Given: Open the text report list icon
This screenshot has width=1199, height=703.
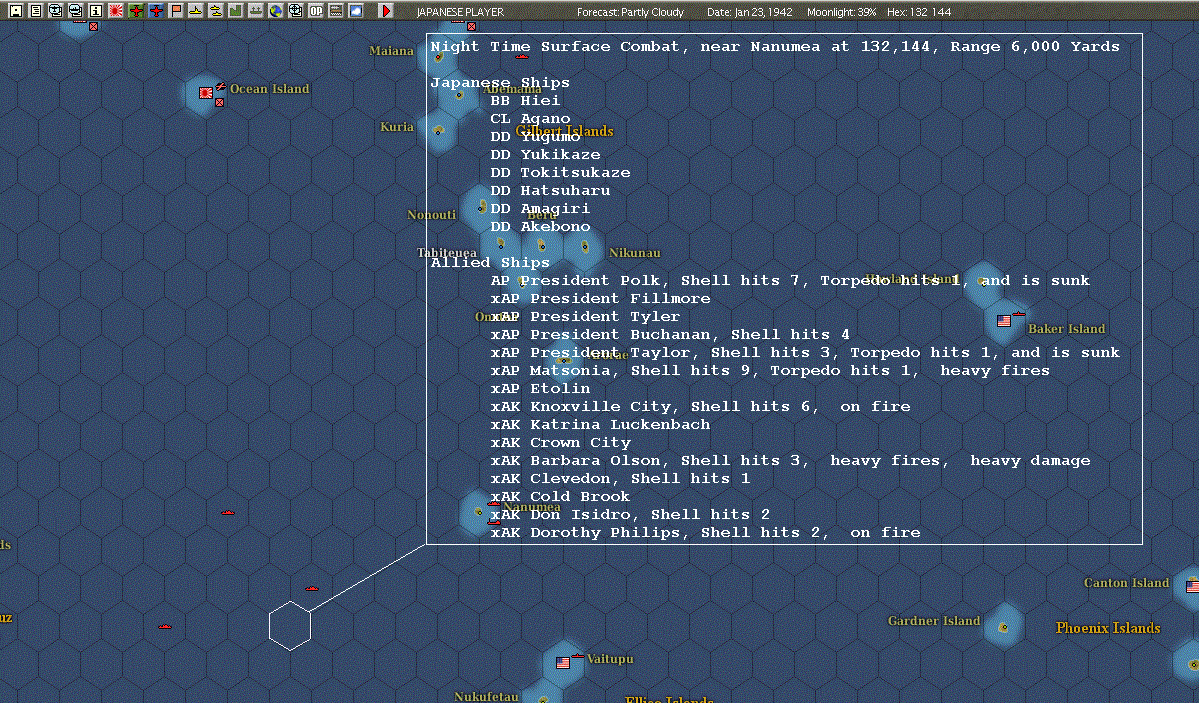Looking at the screenshot, I should pos(35,11).
